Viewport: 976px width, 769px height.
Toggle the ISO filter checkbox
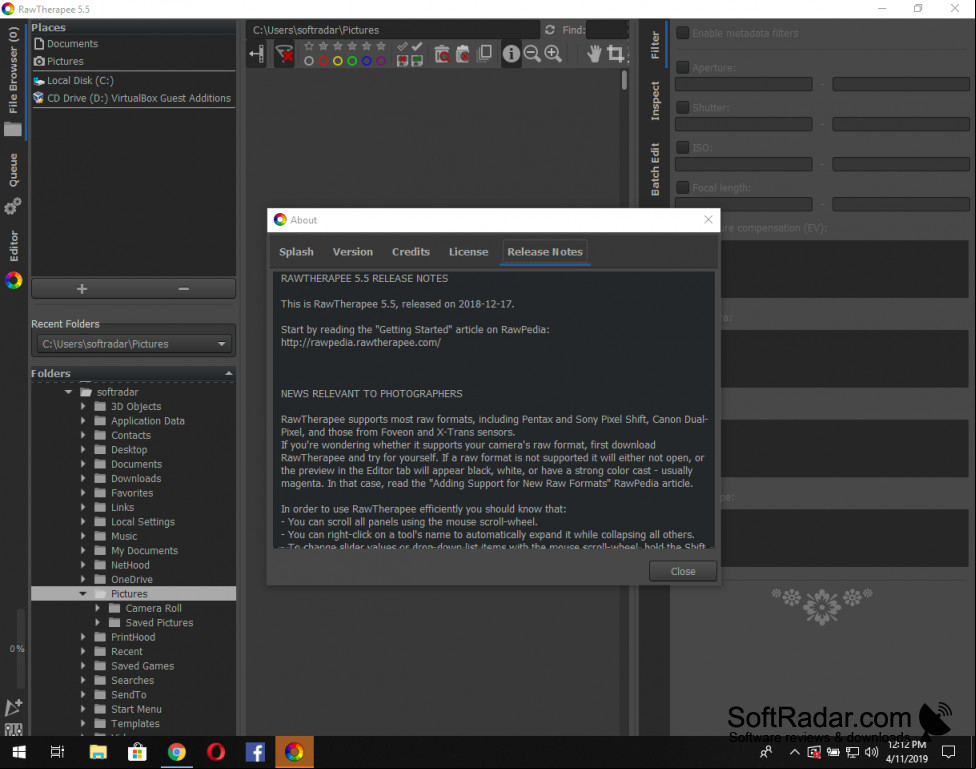tap(683, 148)
